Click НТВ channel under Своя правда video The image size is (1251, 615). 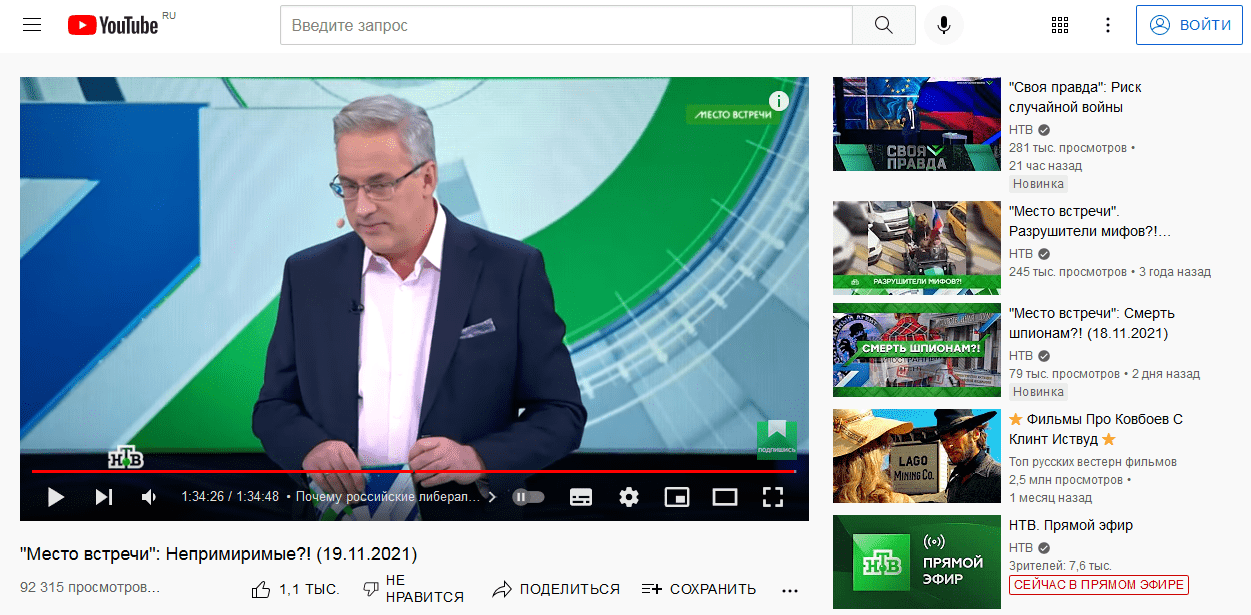1021,130
